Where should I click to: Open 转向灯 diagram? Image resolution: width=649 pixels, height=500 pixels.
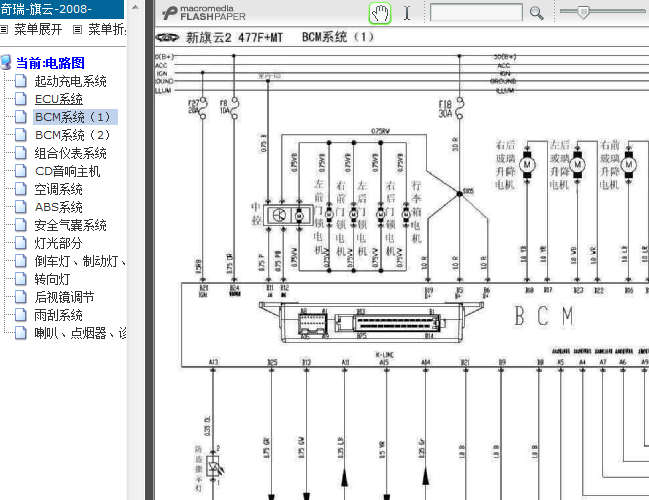click(x=52, y=279)
